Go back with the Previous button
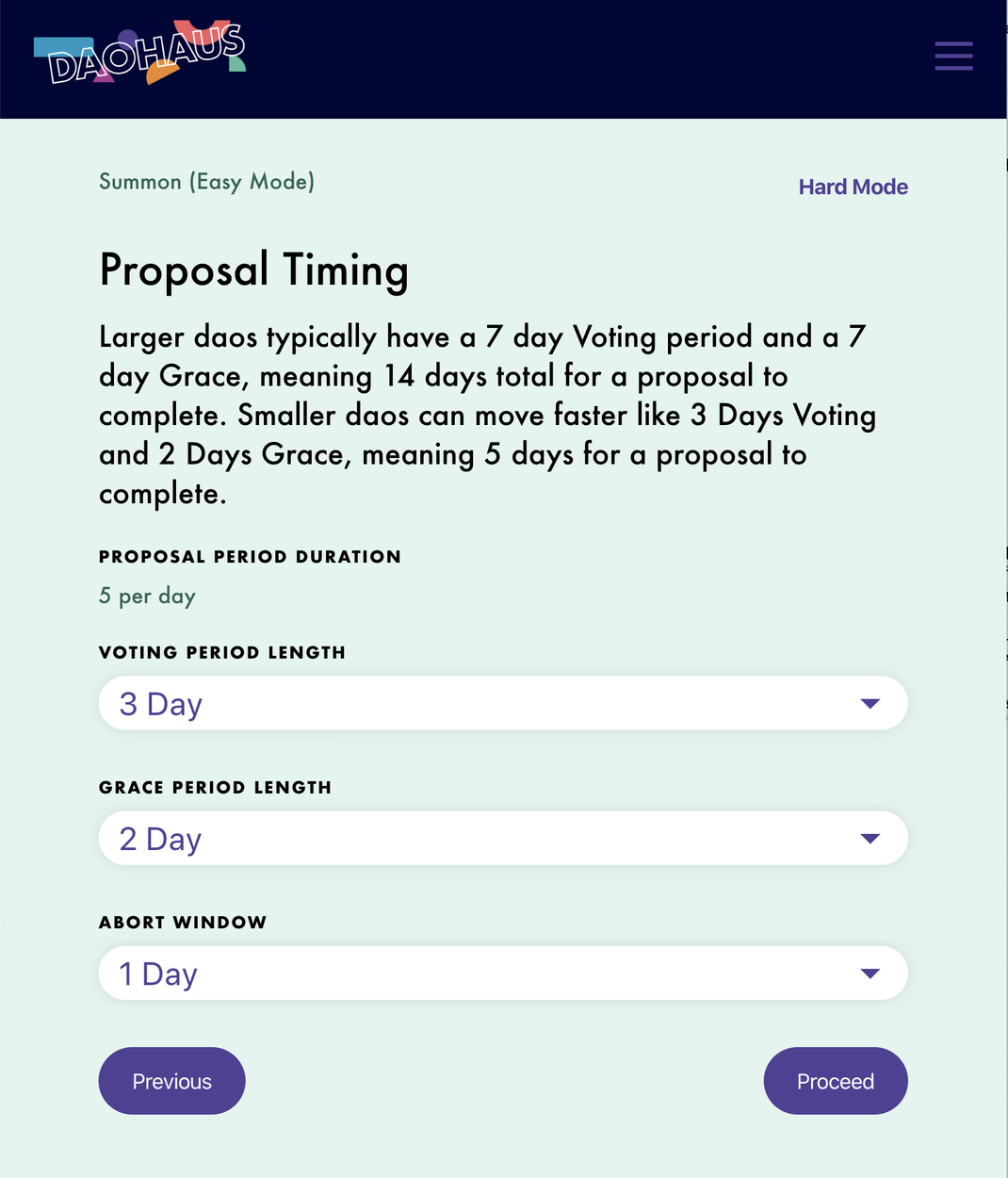The width and height of the screenshot is (1008, 1178). [x=172, y=1081]
